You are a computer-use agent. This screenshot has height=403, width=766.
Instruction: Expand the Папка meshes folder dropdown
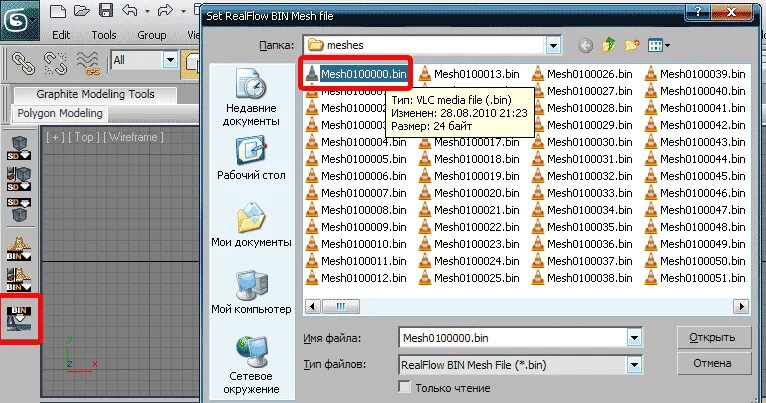(x=553, y=45)
